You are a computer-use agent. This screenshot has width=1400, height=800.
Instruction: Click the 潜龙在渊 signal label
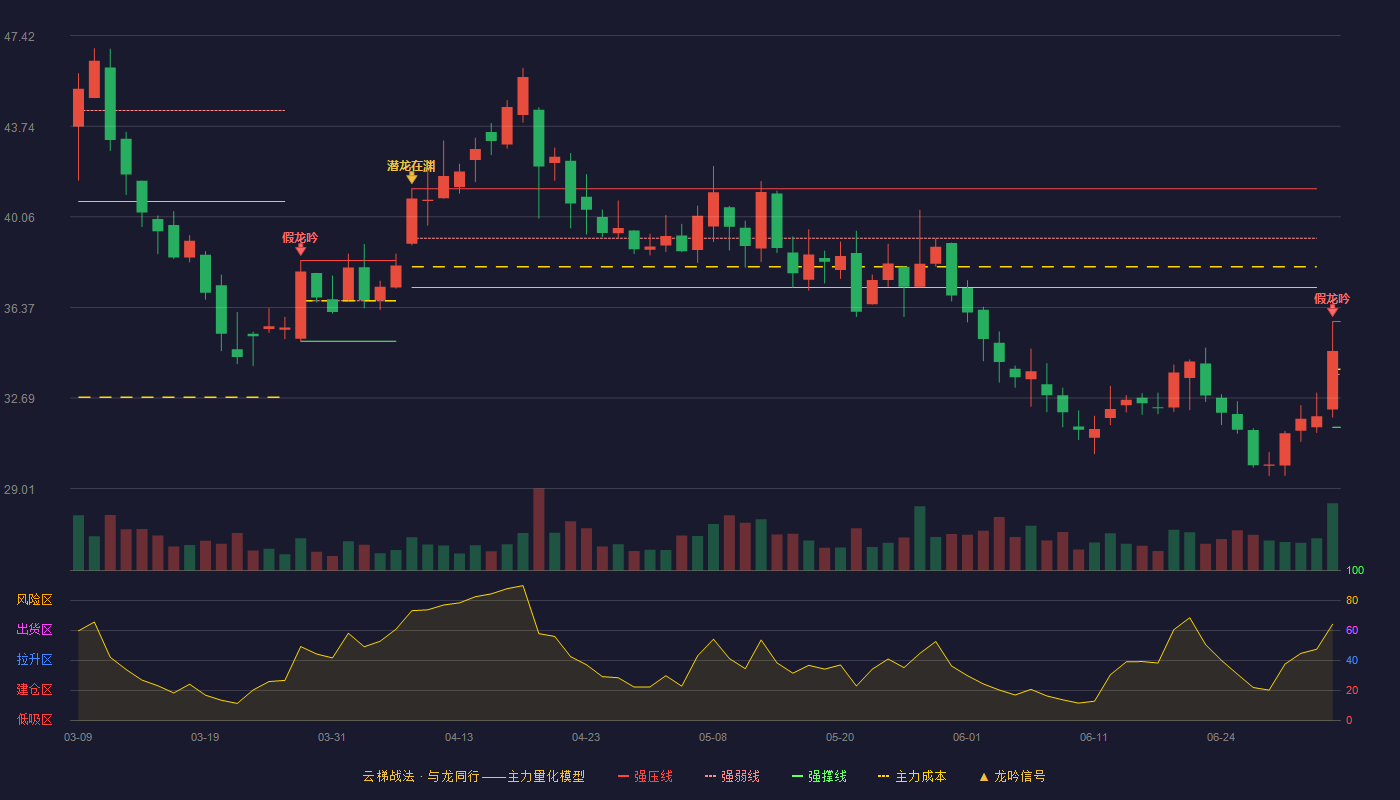point(411,166)
